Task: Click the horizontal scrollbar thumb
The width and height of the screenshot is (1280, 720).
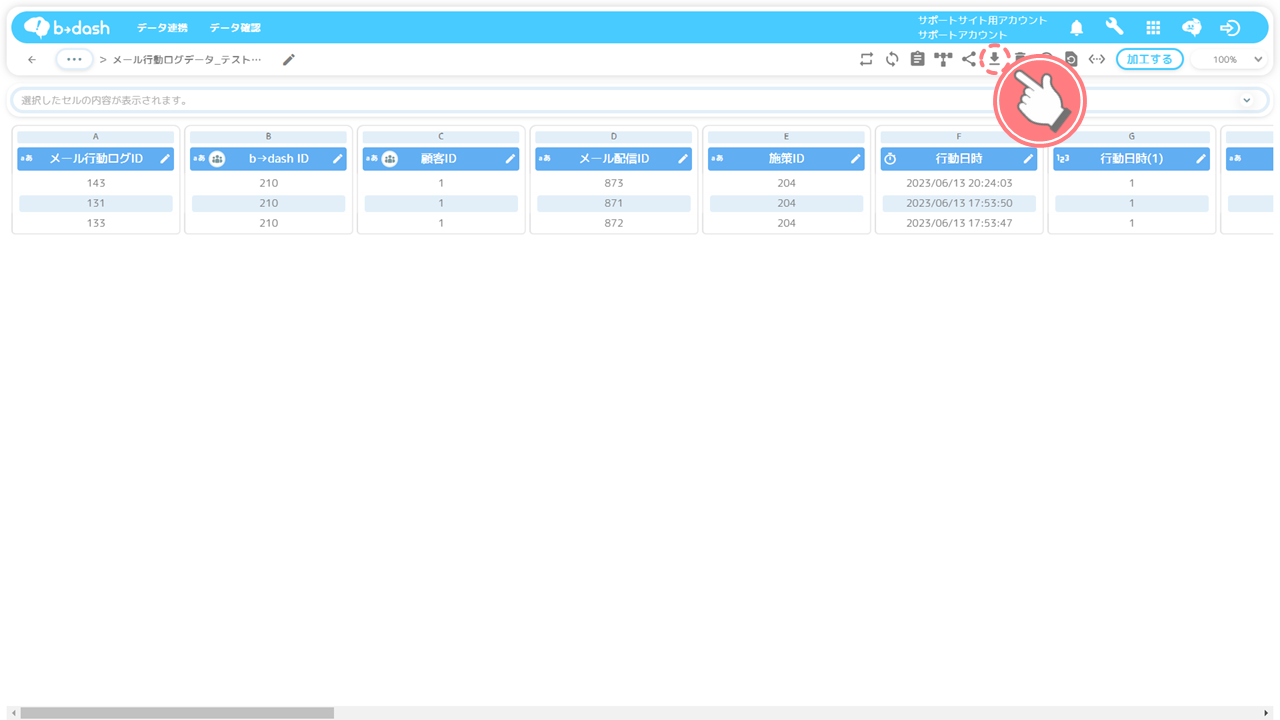Action: tap(177, 713)
